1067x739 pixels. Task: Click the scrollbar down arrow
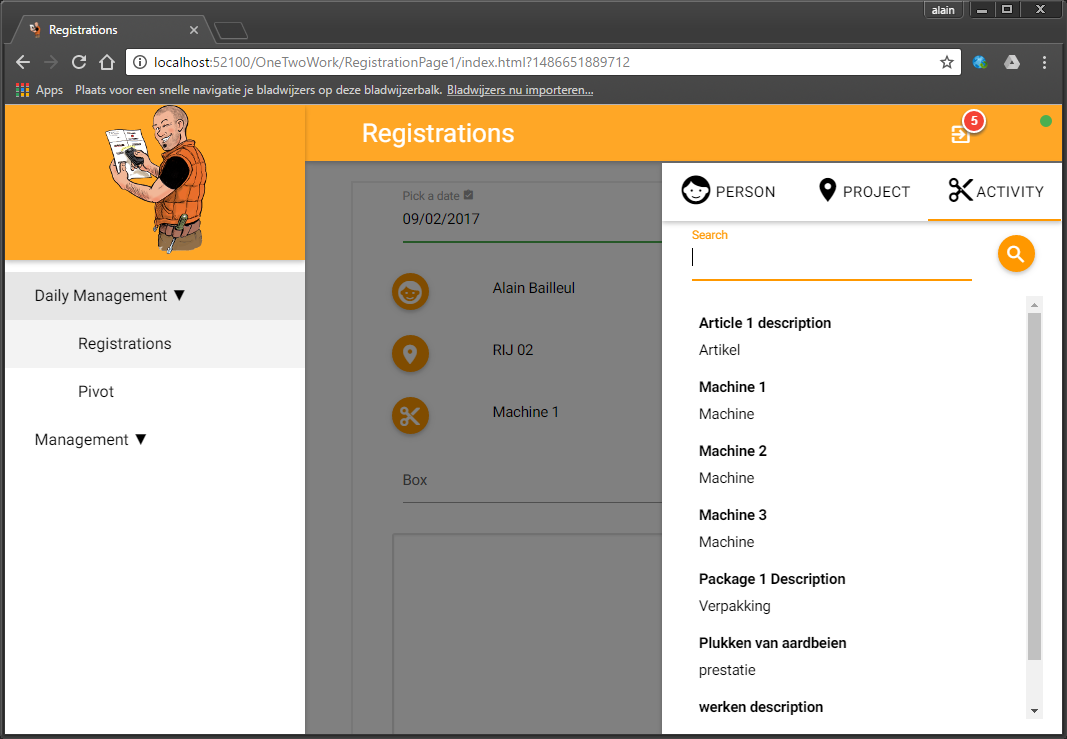click(x=1034, y=710)
